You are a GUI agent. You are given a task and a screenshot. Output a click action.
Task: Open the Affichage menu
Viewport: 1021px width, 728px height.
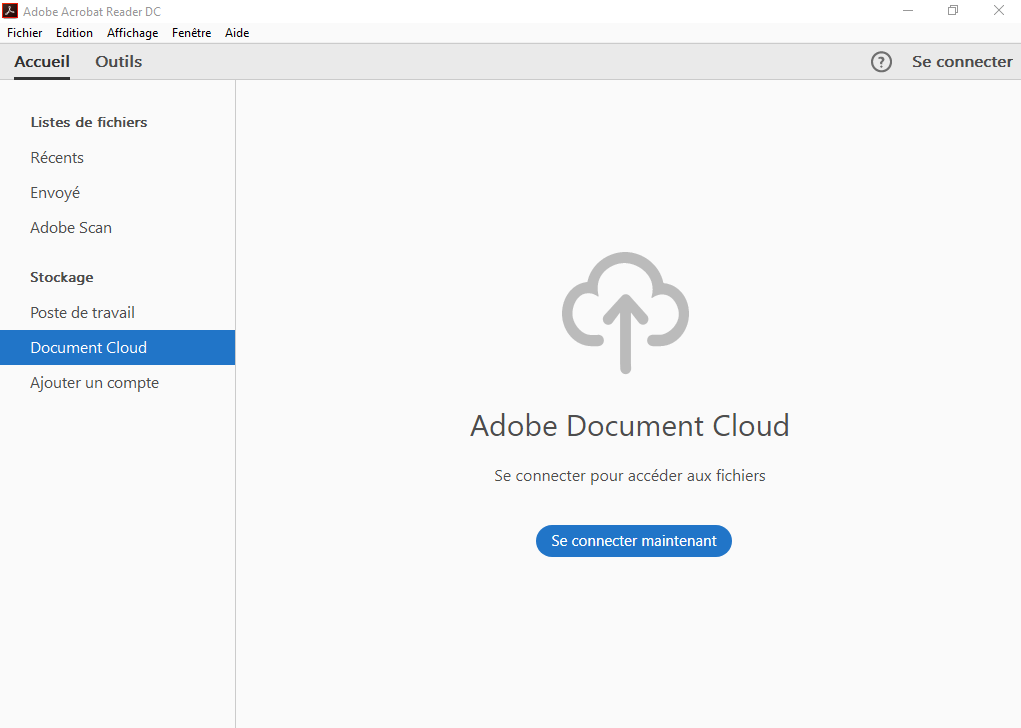pyautogui.click(x=133, y=33)
